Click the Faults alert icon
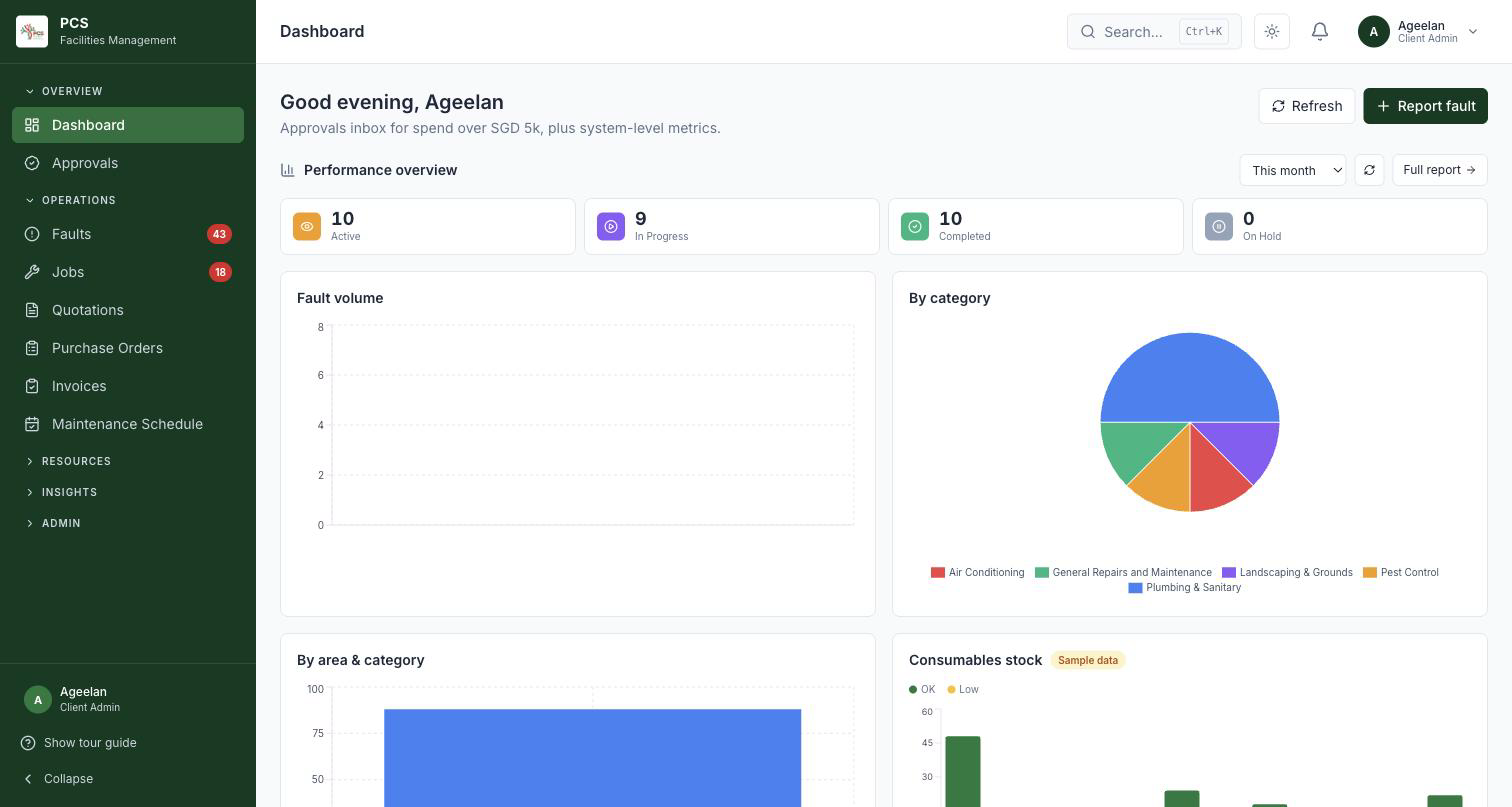This screenshot has width=1512, height=807. pos(32,234)
